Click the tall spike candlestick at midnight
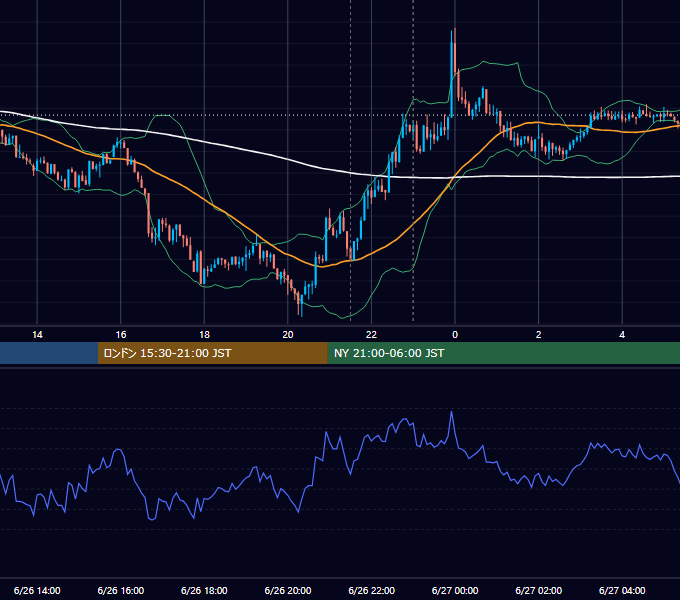Image resolution: width=680 pixels, height=600 pixels. click(x=453, y=72)
